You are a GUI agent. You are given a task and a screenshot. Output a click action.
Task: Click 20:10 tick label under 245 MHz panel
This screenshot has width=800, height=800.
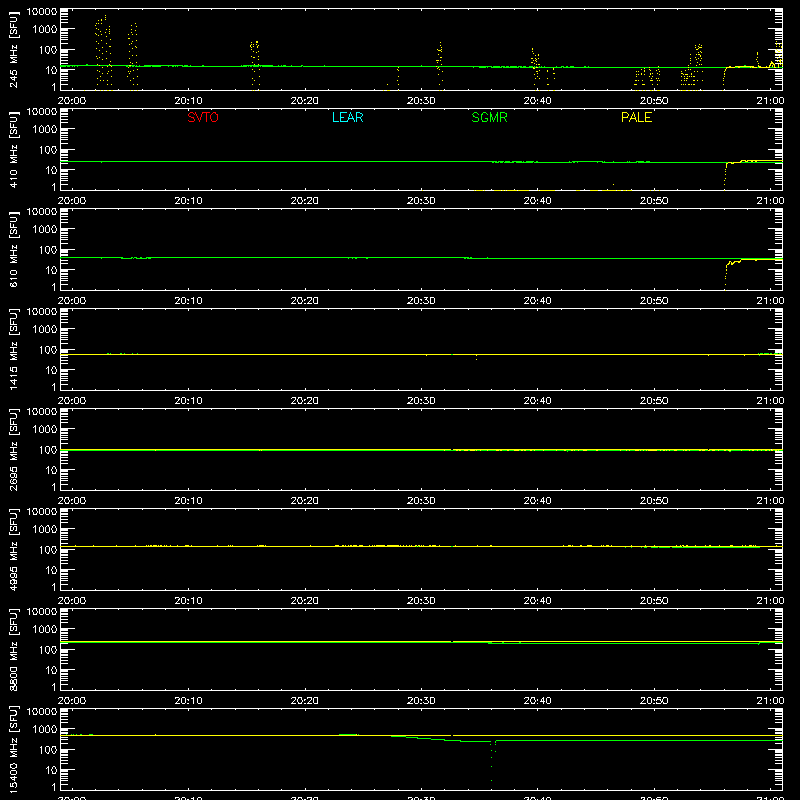coord(188,101)
